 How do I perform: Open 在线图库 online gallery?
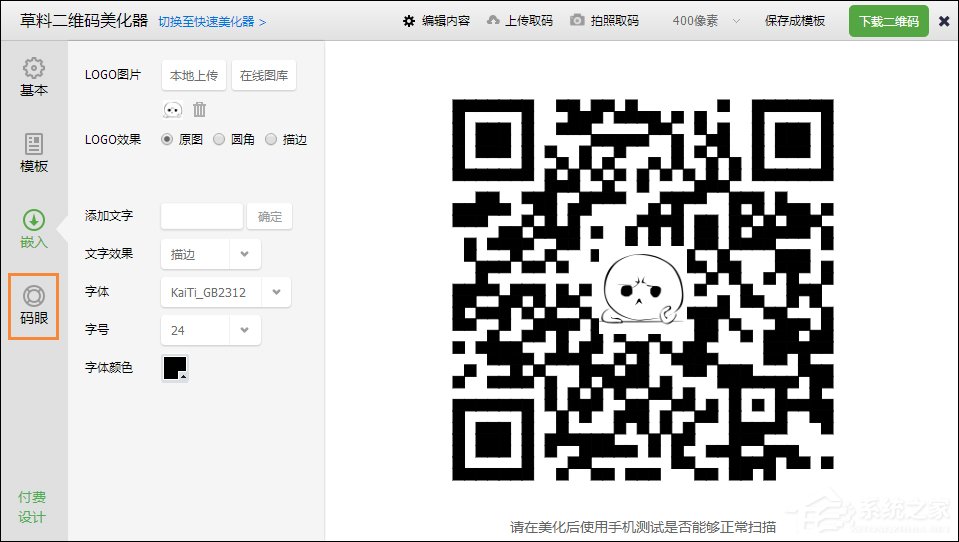point(264,75)
